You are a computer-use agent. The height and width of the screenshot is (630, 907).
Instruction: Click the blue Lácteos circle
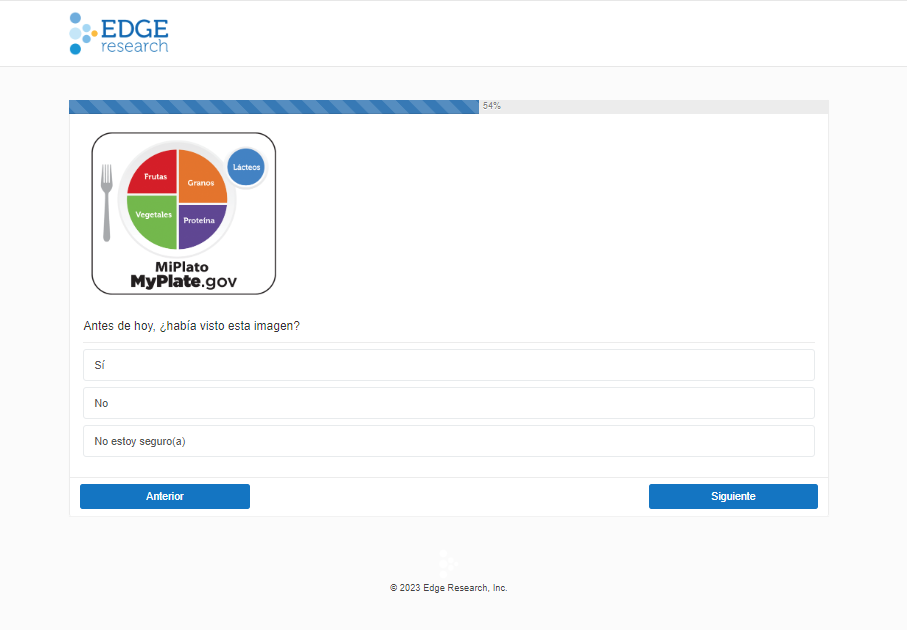(246, 167)
